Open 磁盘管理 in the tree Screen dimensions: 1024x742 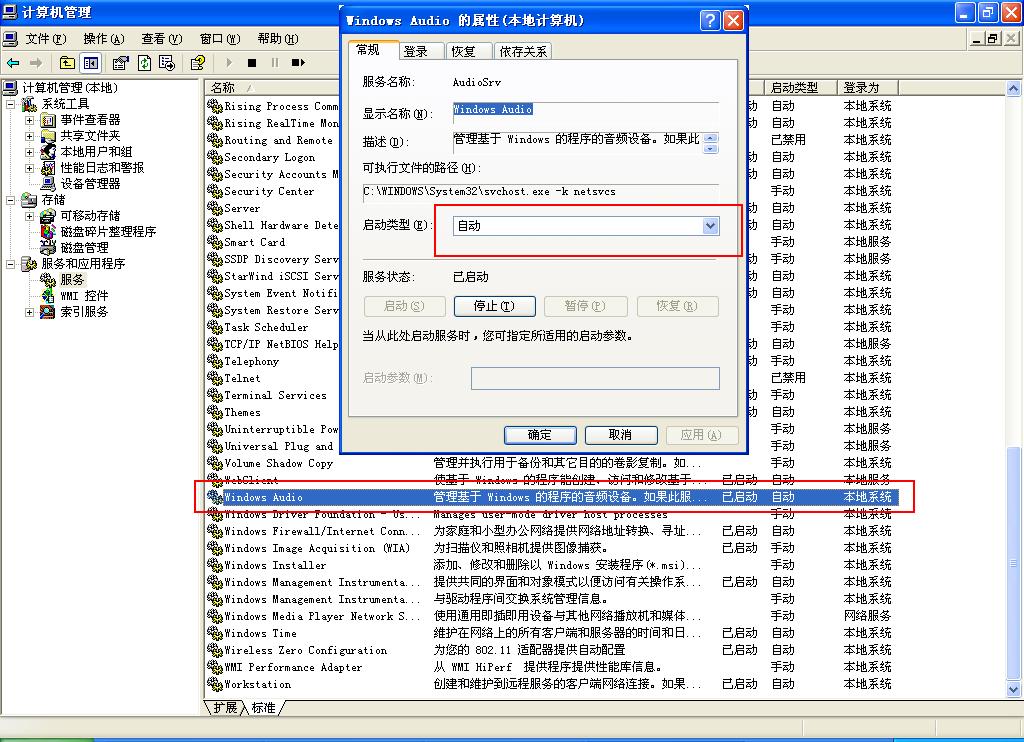pyautogui.click(x=84, y=248)
